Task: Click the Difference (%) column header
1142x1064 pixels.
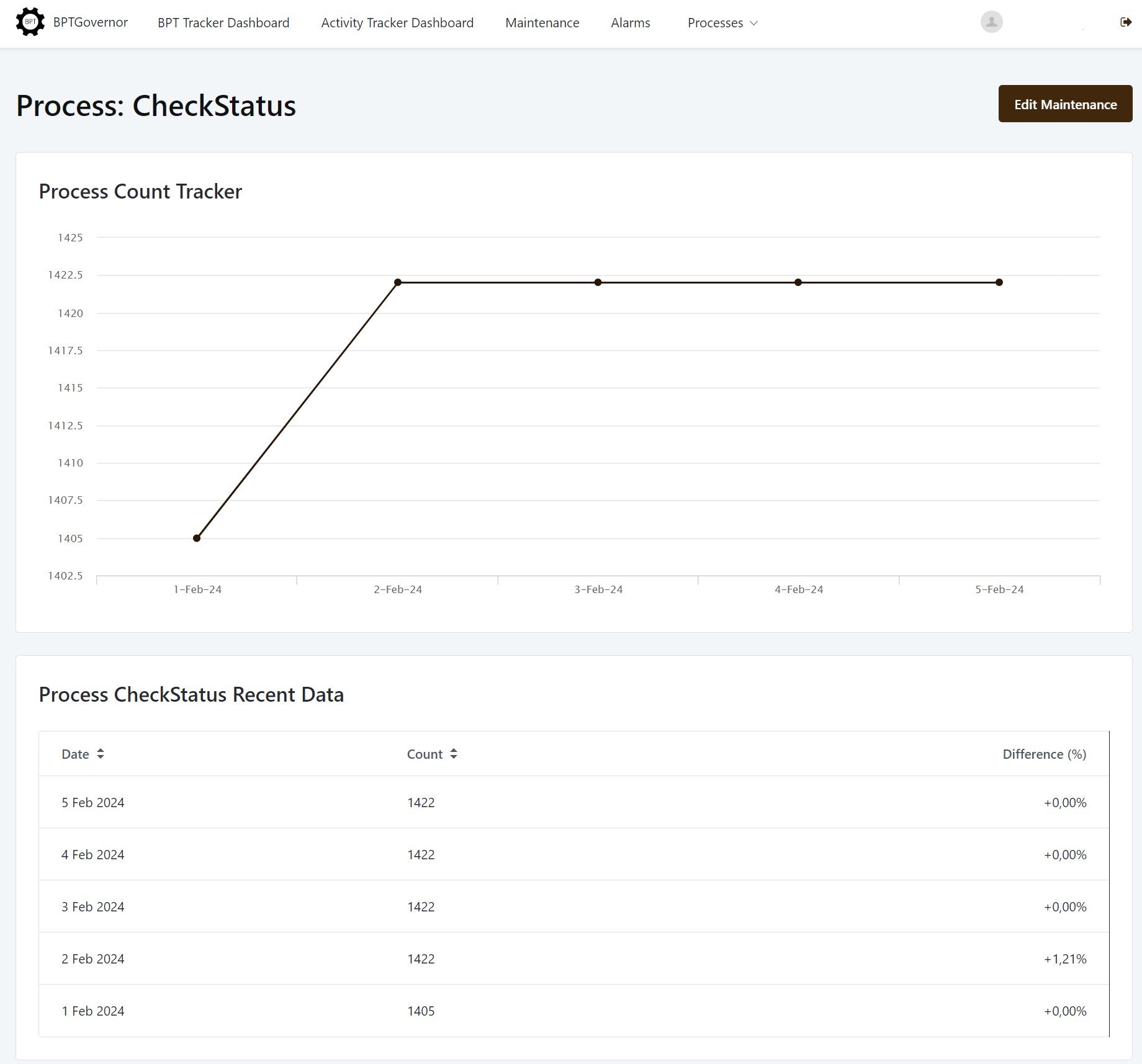Action: pyautogui.click(x=1045, y=754)
